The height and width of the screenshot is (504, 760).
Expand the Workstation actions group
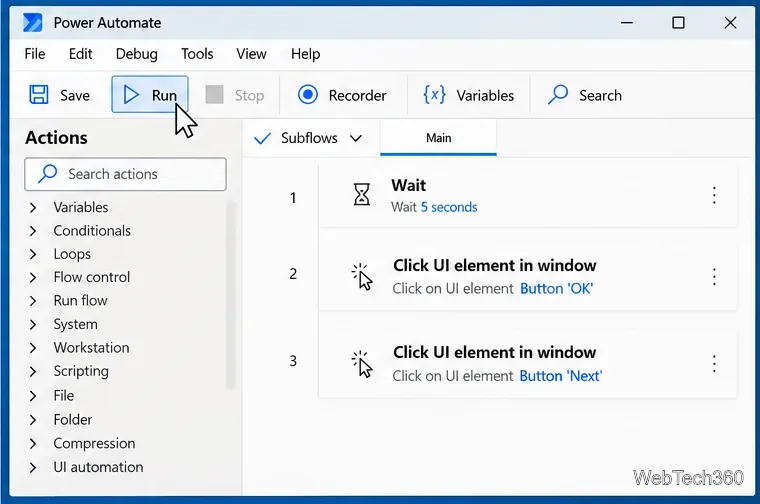pyautogui.click(x=33, y=348)
